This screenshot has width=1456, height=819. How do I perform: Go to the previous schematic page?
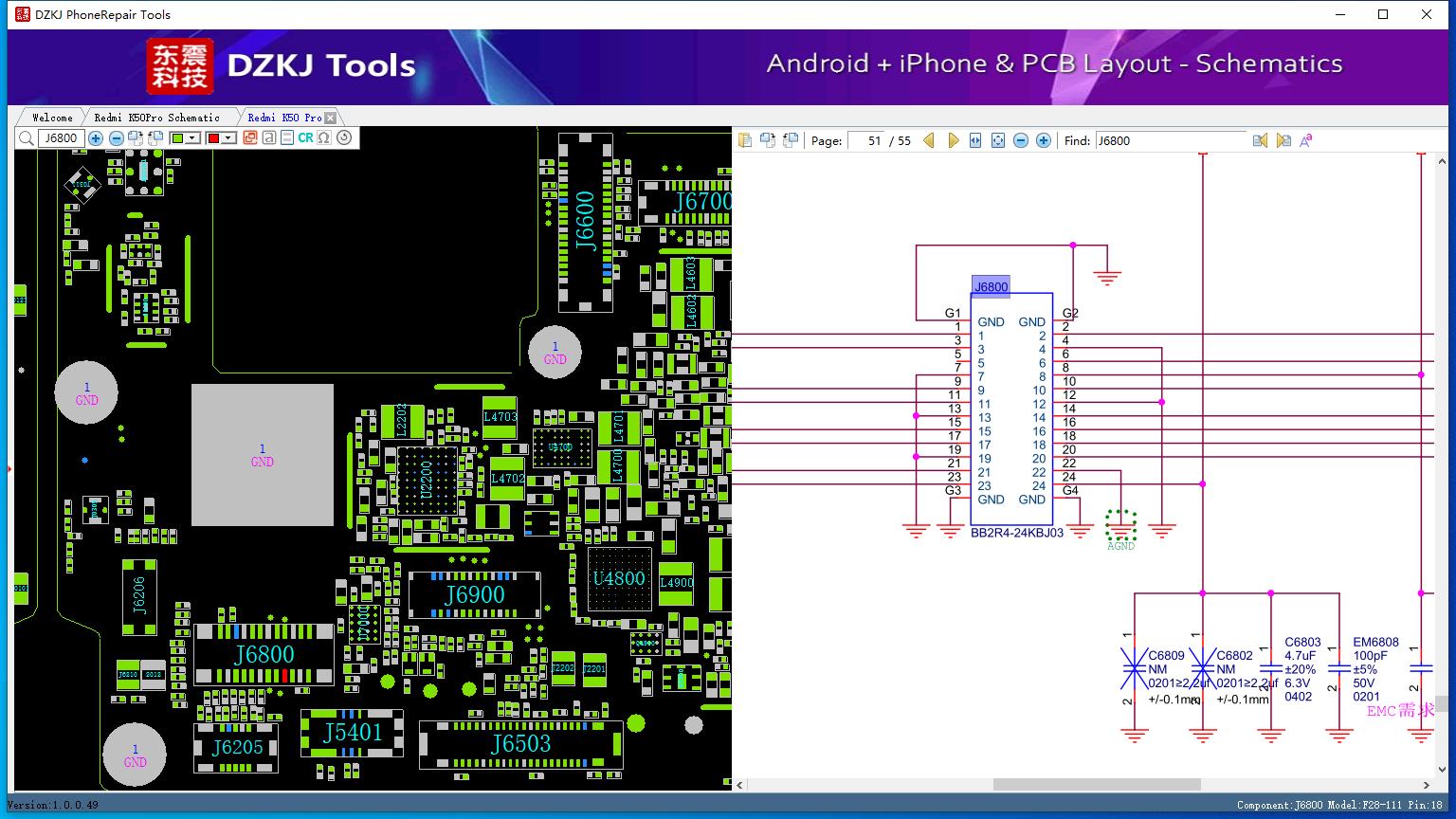coord(929,140)
